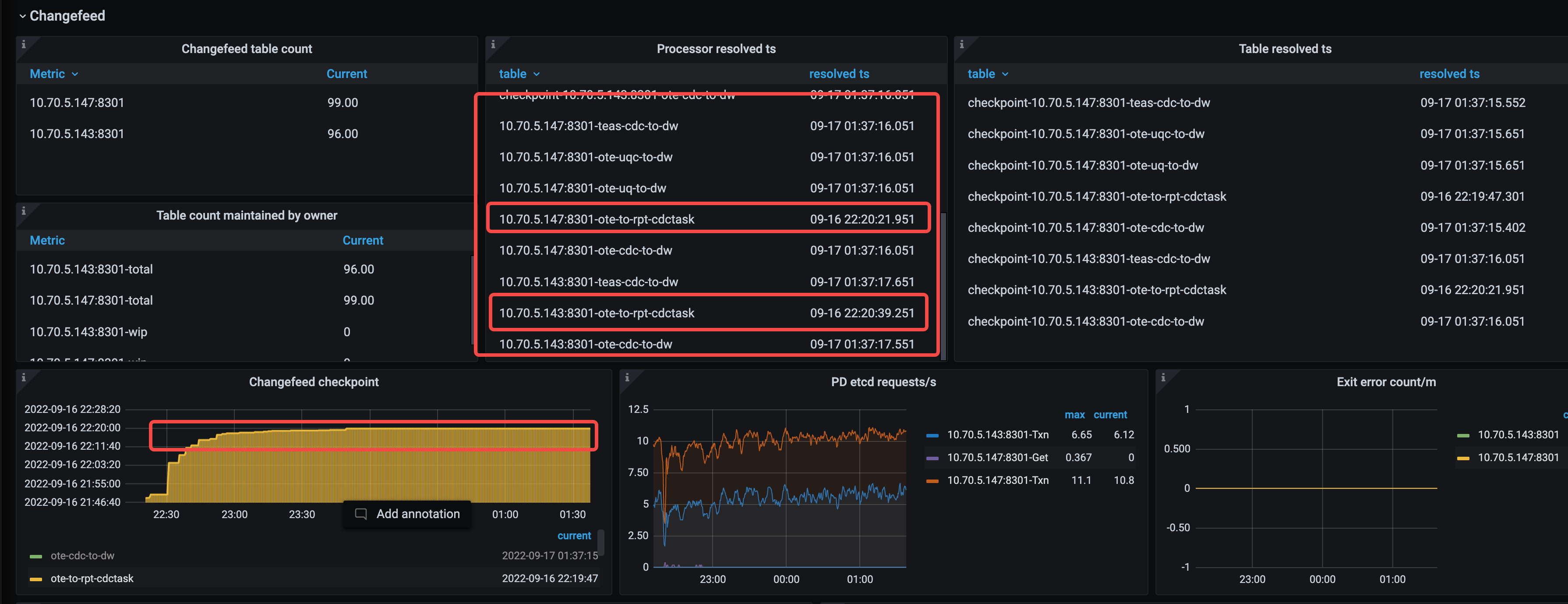Open info icon on Changefeed table count panel
The height and width of the screenshot is (604, 1568).
coord(24,44)
